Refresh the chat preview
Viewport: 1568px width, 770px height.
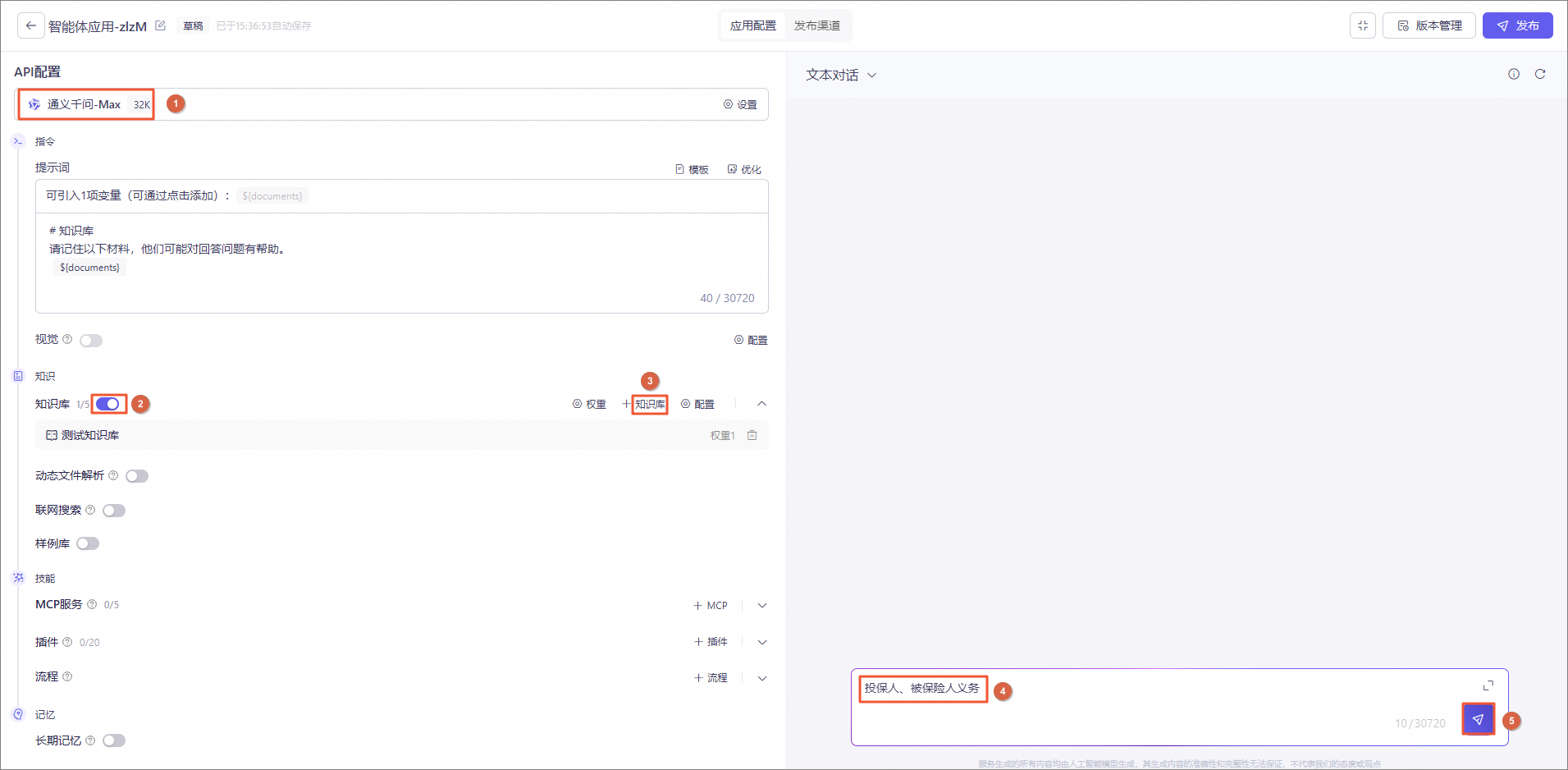[1540, 74]
